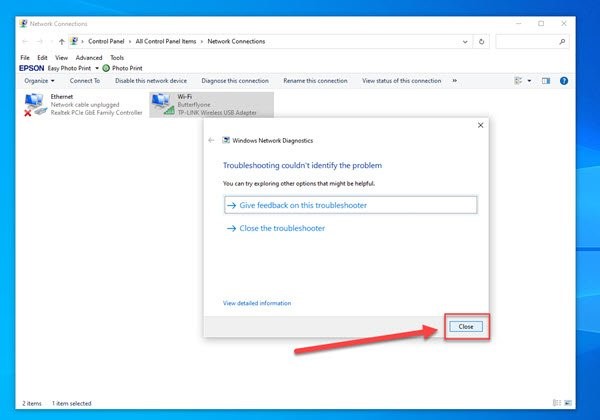
Task: Click All Control Panel Items breadcrumb
Action: click(166, 41)
